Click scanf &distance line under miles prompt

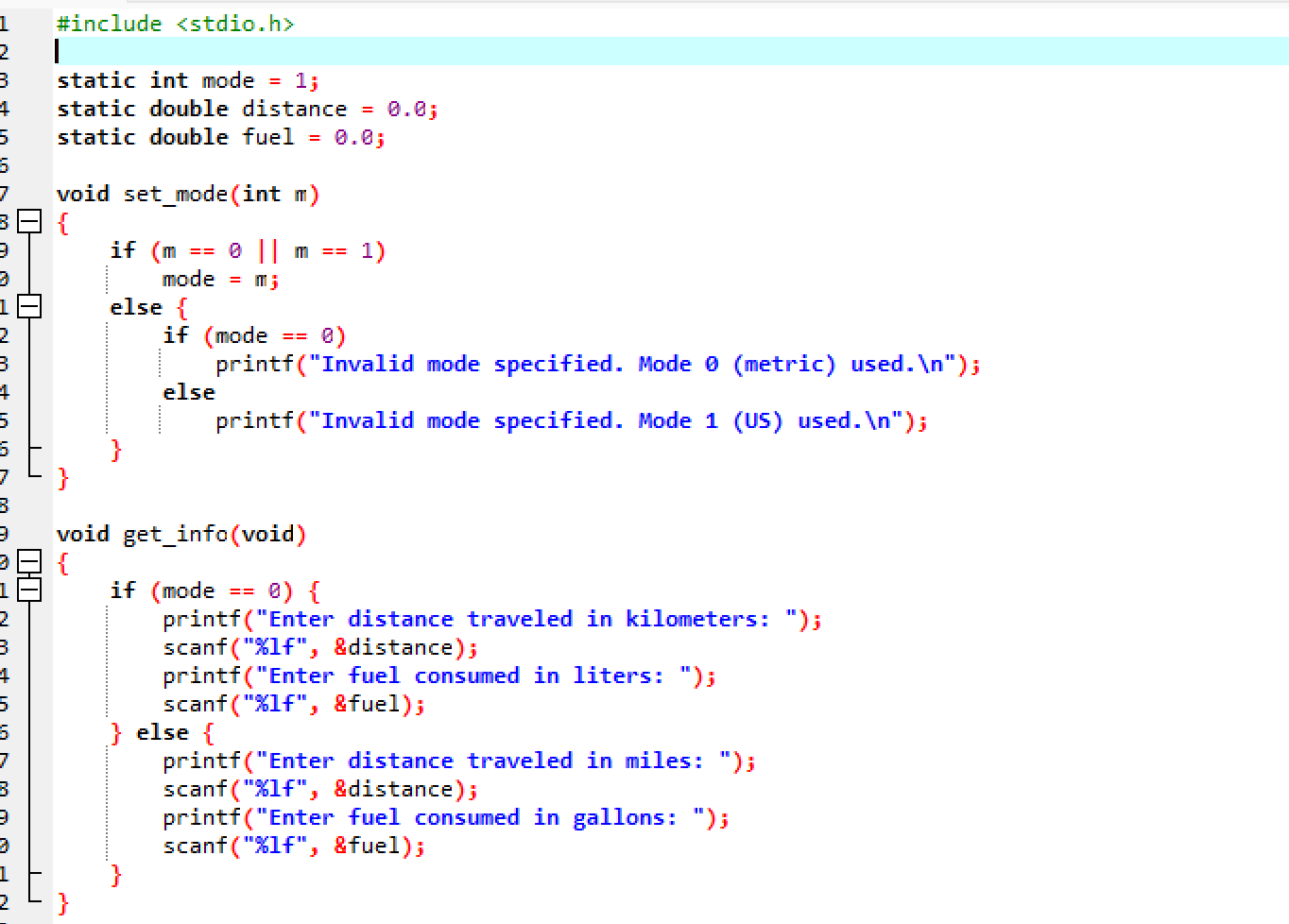click(320, 789)
